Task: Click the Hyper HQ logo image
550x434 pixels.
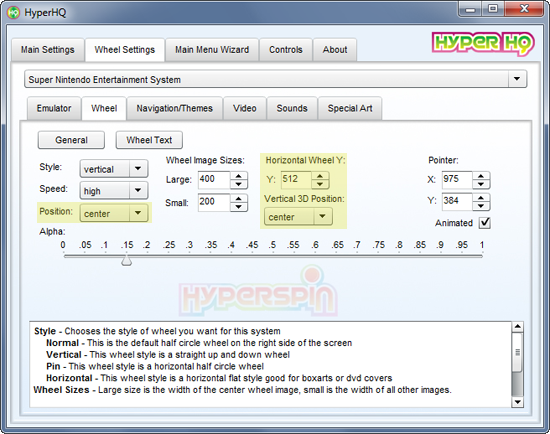Action: point(483,44)
